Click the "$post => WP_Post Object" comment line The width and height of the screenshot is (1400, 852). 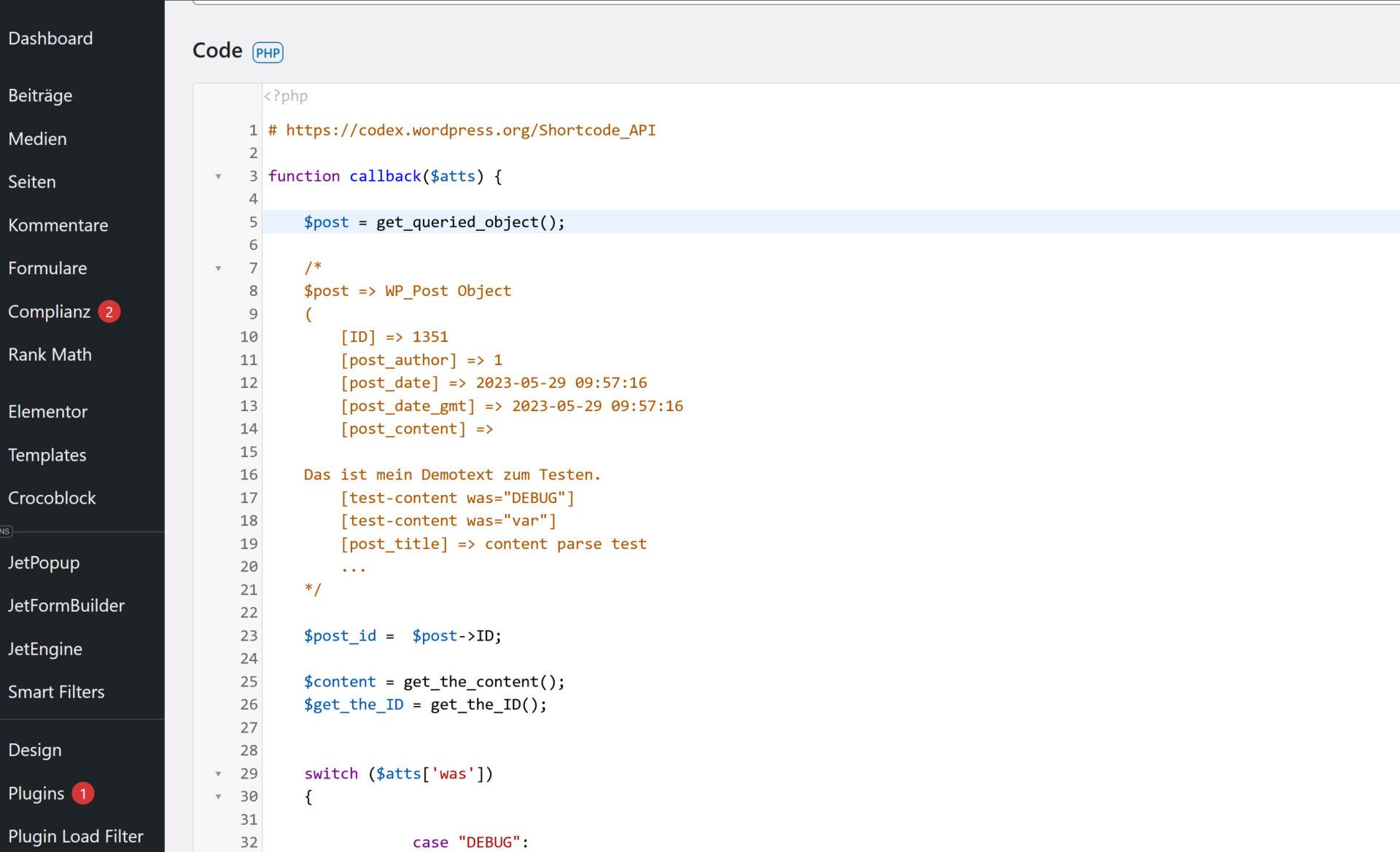[x=408, y=291]
